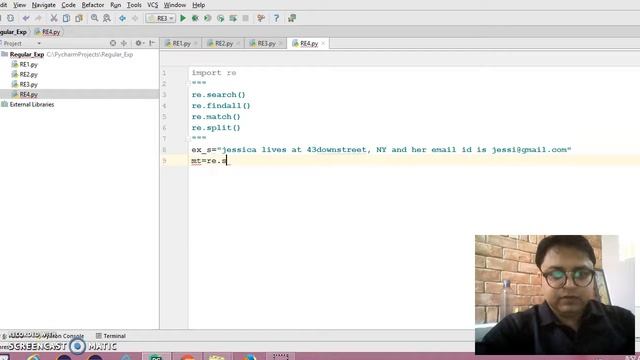Click the re.findall() line in the editor
Viewport: 640px width, 360px height.
click(x=221, y=106)
